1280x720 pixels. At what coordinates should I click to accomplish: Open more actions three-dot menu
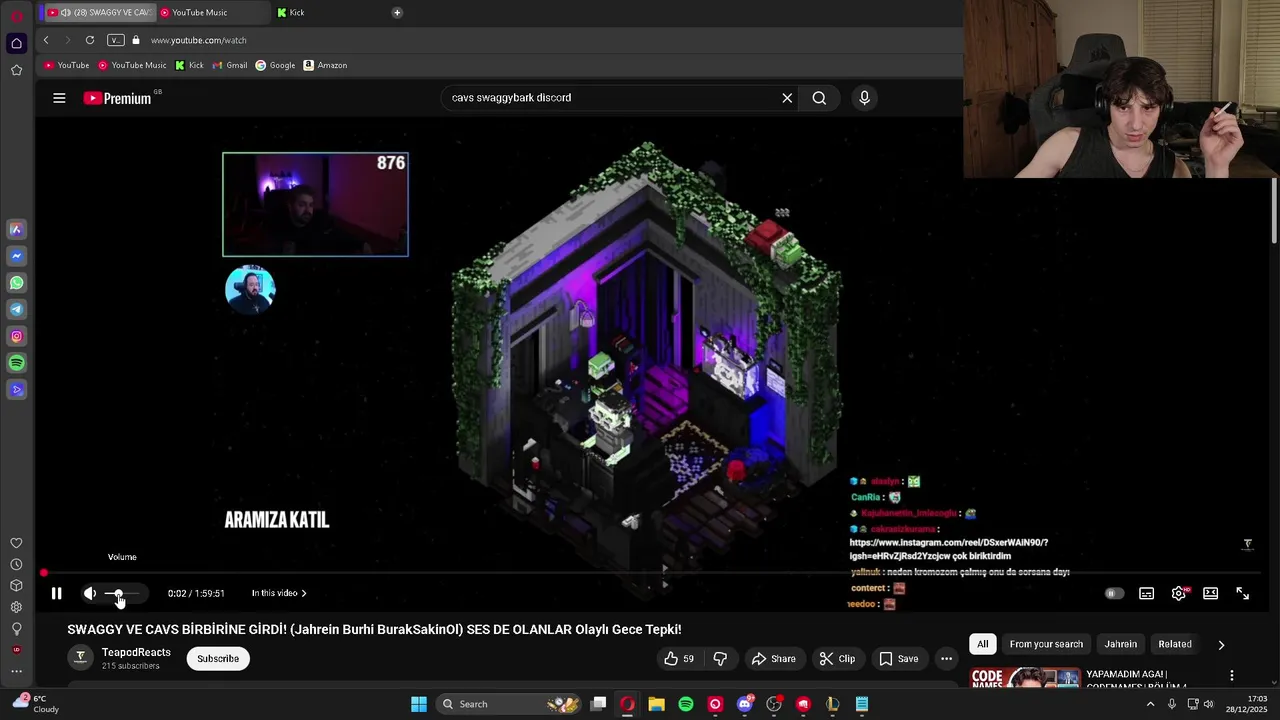pos(946,658)
